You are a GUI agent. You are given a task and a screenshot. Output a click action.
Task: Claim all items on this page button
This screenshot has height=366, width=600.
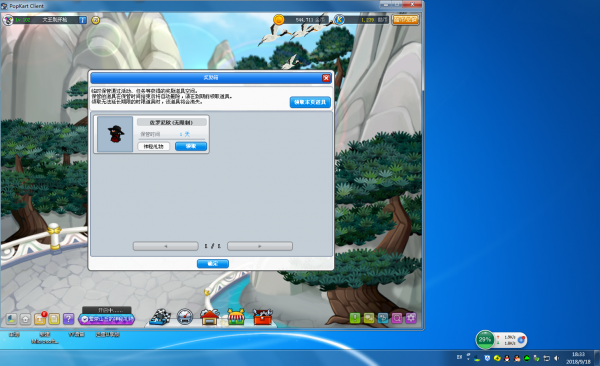(x=310, y=102)
